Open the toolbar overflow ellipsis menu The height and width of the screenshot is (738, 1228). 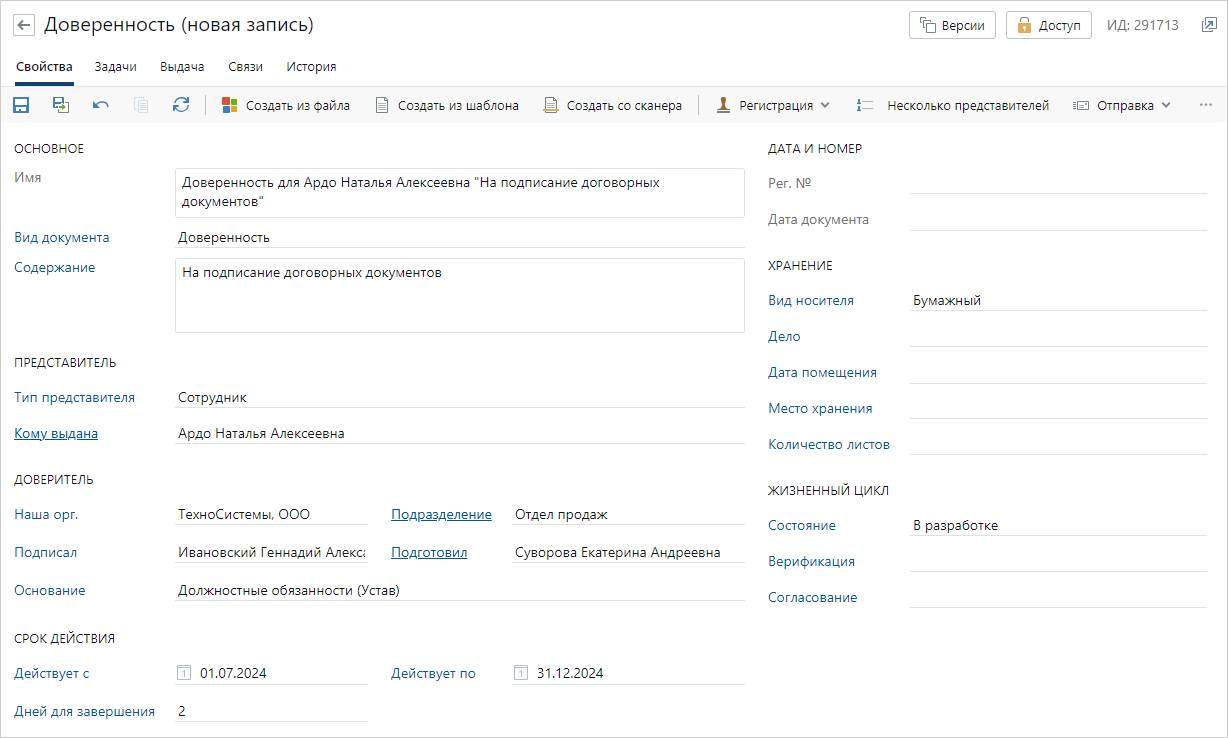1205,105
